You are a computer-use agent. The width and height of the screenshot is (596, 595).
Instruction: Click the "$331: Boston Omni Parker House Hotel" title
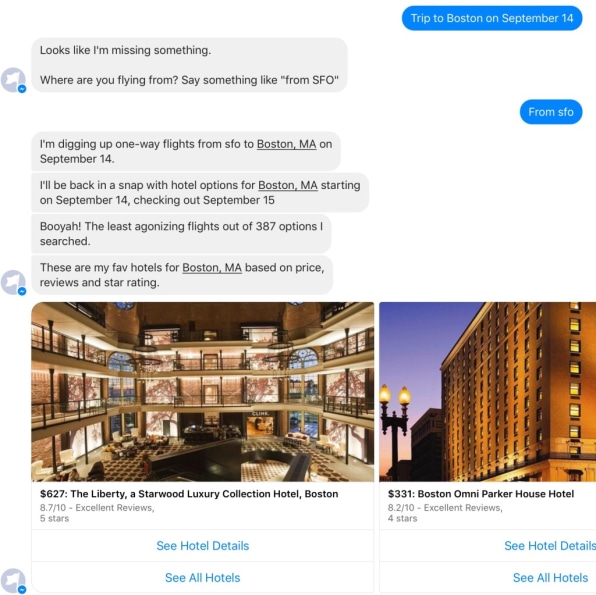(481, 494)
